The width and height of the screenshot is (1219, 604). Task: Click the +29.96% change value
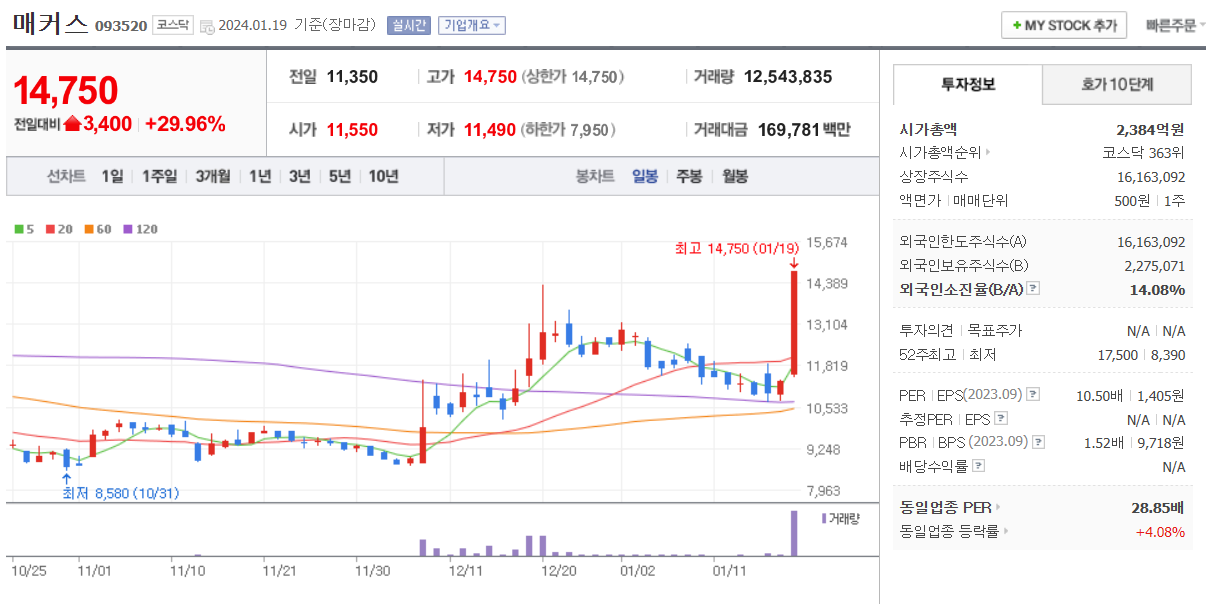coord(185,125)
